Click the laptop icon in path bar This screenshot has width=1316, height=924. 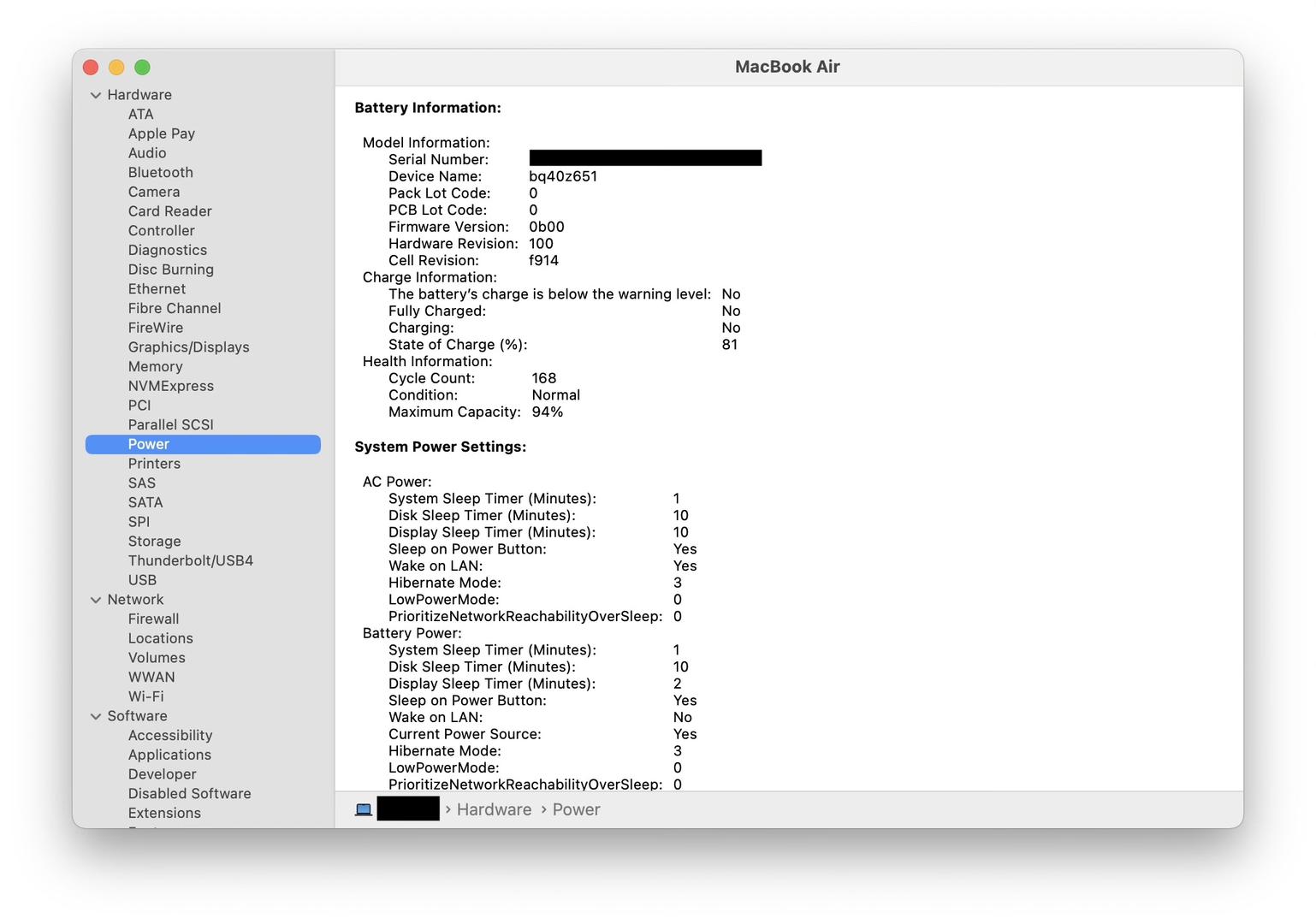tap(364, 809)
